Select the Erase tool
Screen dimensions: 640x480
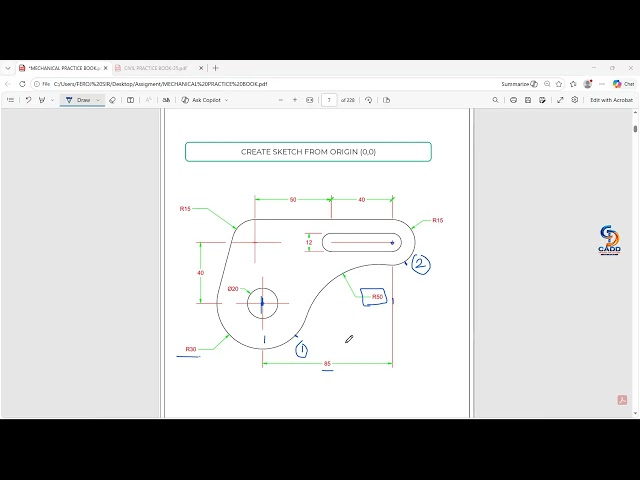click(113, 100)
